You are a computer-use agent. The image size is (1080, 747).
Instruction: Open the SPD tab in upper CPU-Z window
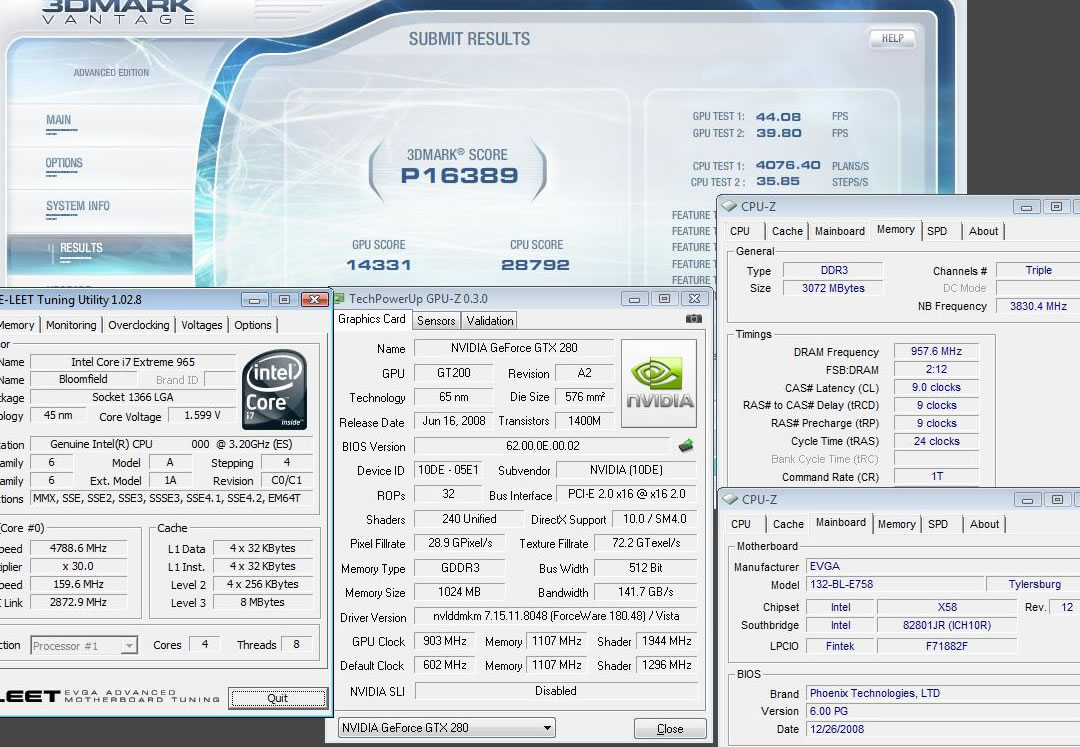[937, 231]
